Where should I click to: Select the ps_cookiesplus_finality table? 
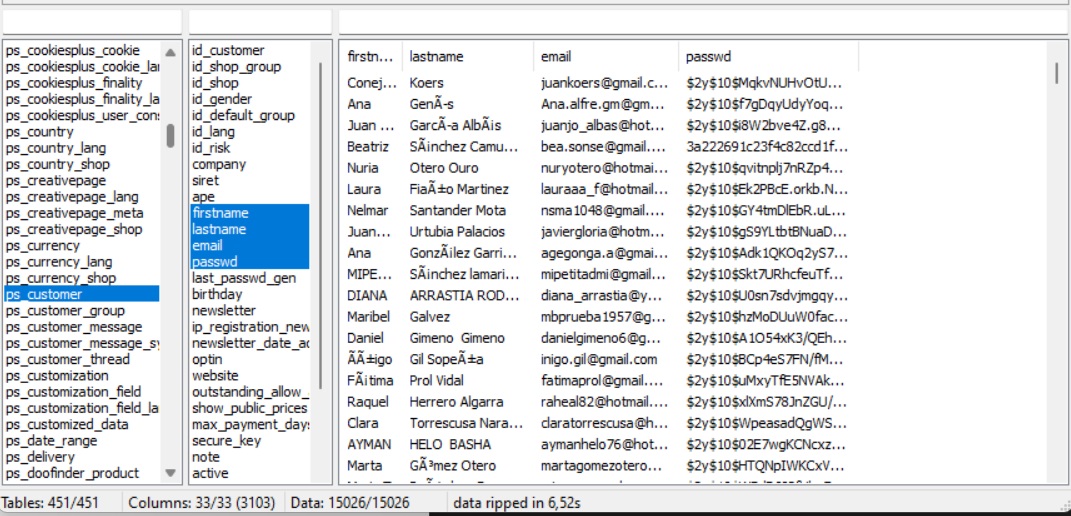81,83
